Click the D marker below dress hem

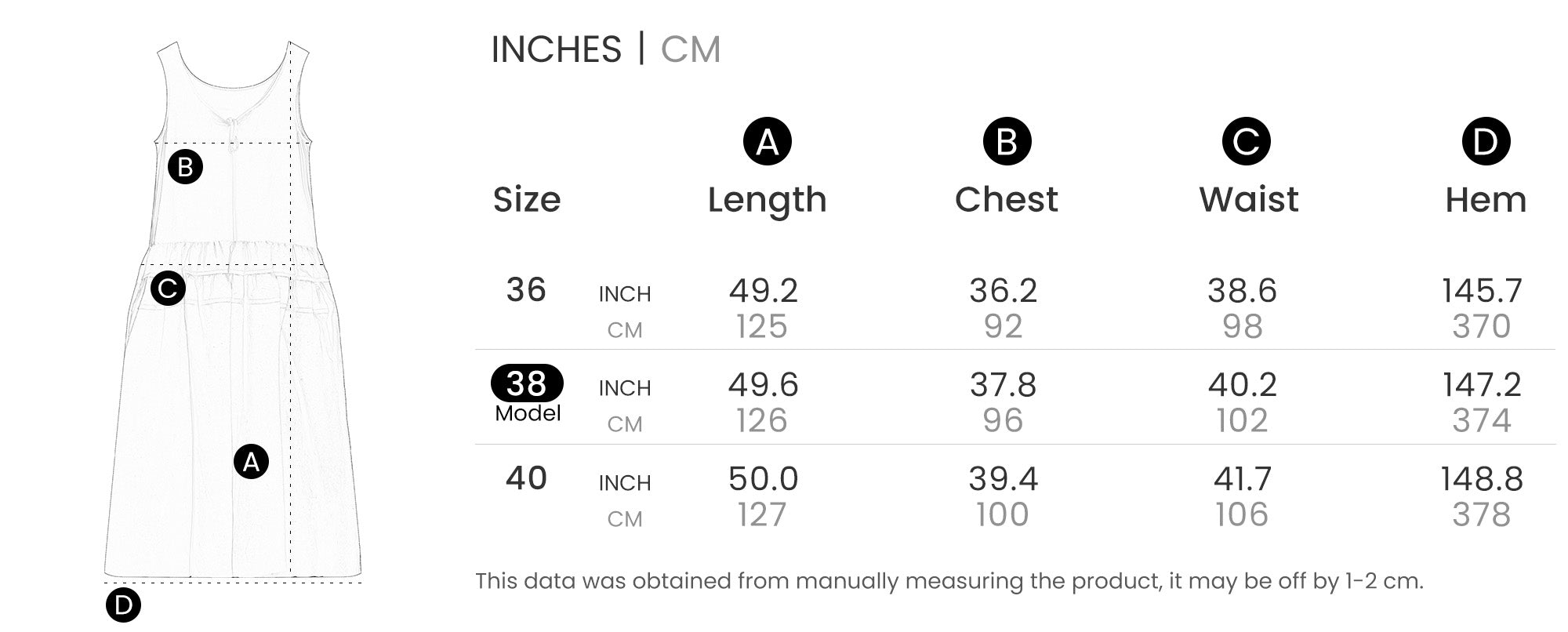[x=123, y=605]
